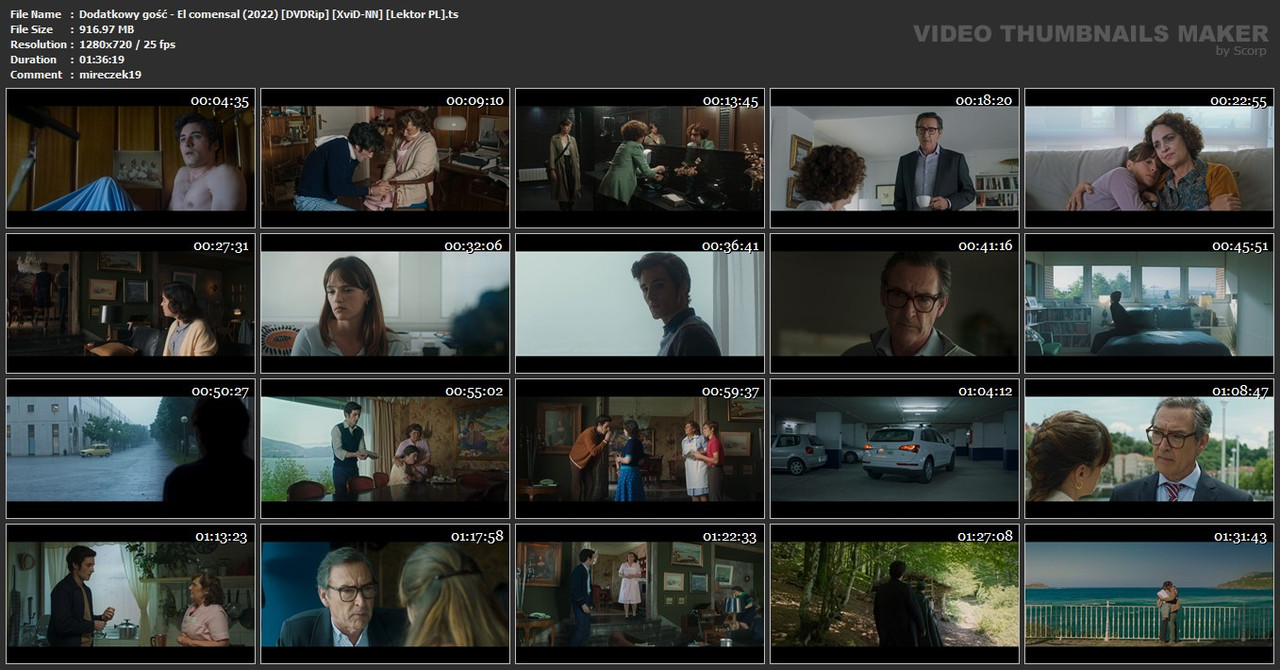1280x670 pixels.
Task: Click the thumbnail timestamped 01:08:47
Action: 1149,449
